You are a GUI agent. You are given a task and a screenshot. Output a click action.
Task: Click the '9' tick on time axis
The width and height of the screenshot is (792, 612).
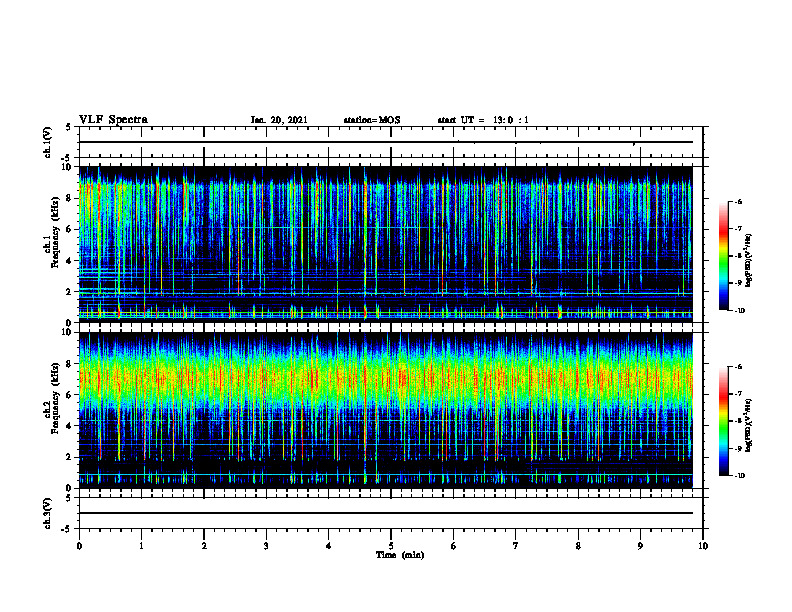(x=640, y=546)
